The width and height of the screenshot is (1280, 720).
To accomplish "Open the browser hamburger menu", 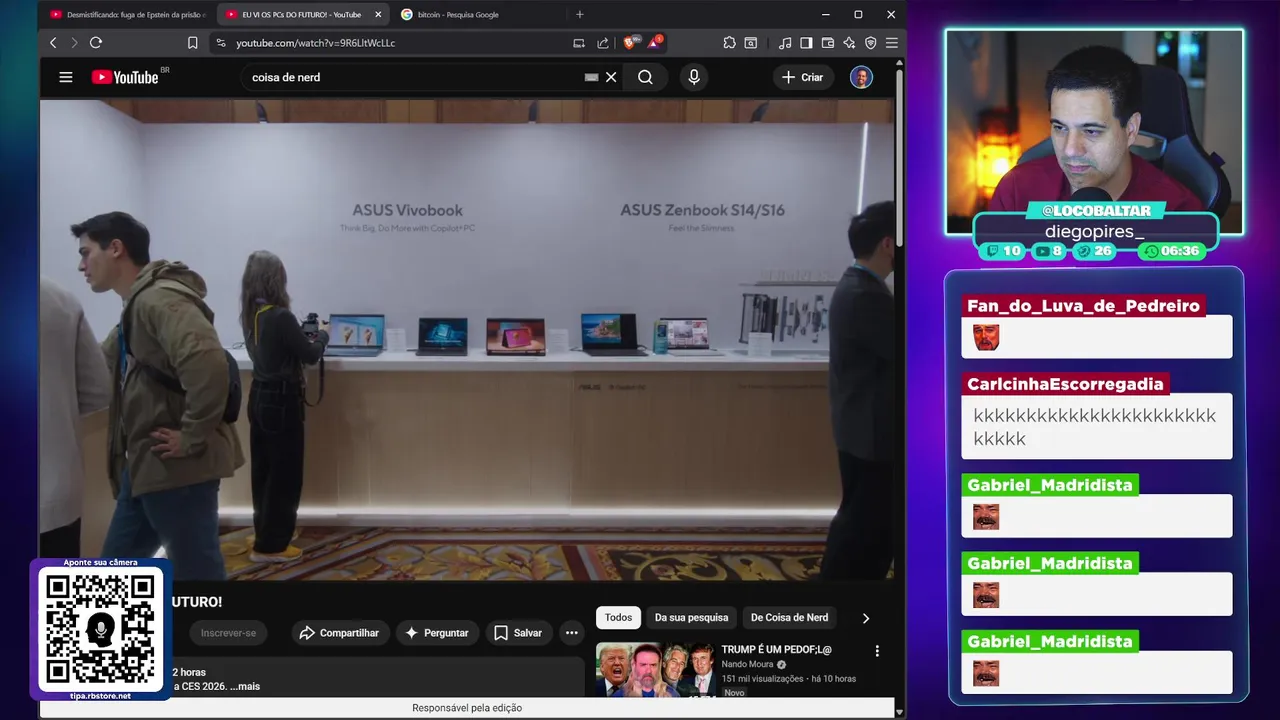I will 891,43.
